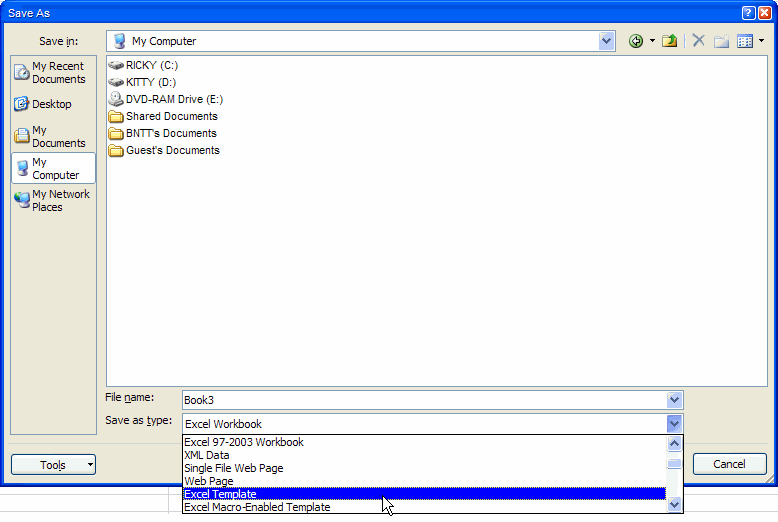Open the Tools dropdown menu

(x=53, y=465)
